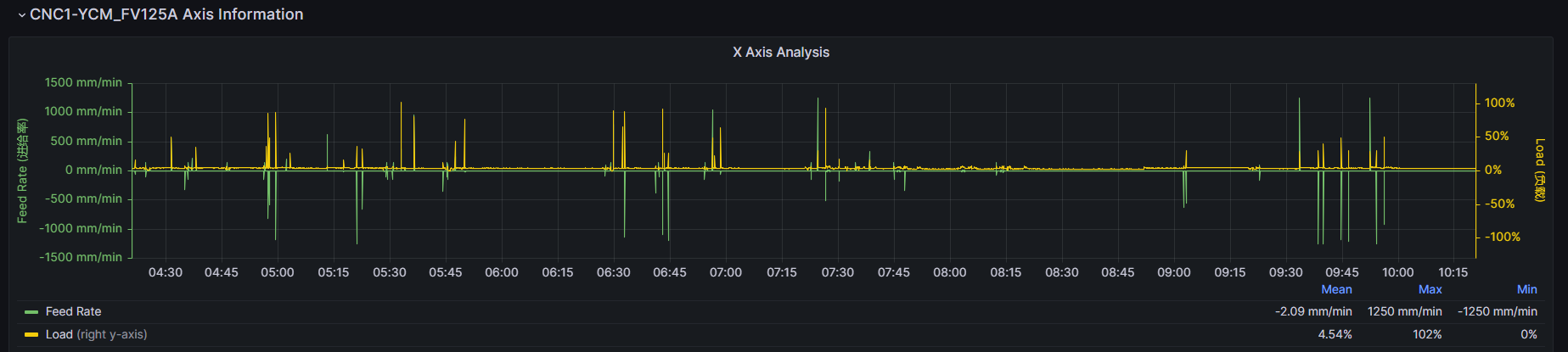The width and height of the screenshot is (1568, 352).
Task: Click the 10:15 time axis tick label
Action: (x=1453, y=272)
